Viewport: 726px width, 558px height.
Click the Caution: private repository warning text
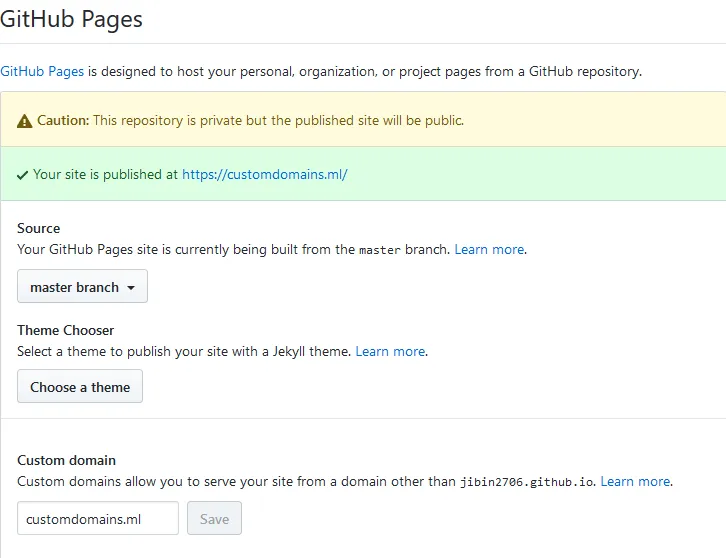tap(250, 120)
